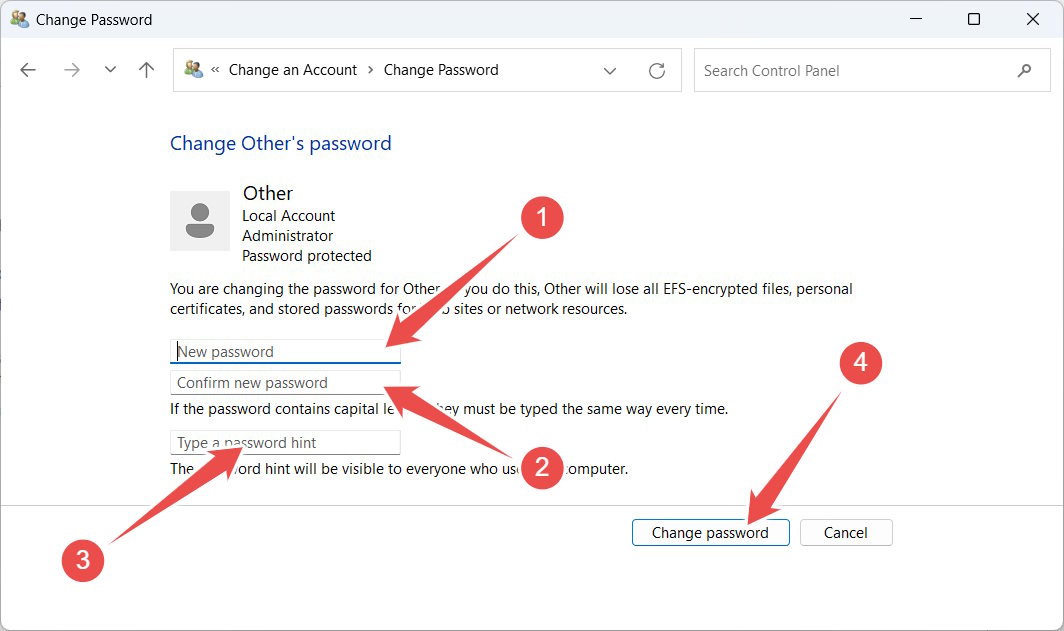Select the Change Password breadcrumb
The width and height of the screenshot is (1064, 631).
click(x=441, y=70)
